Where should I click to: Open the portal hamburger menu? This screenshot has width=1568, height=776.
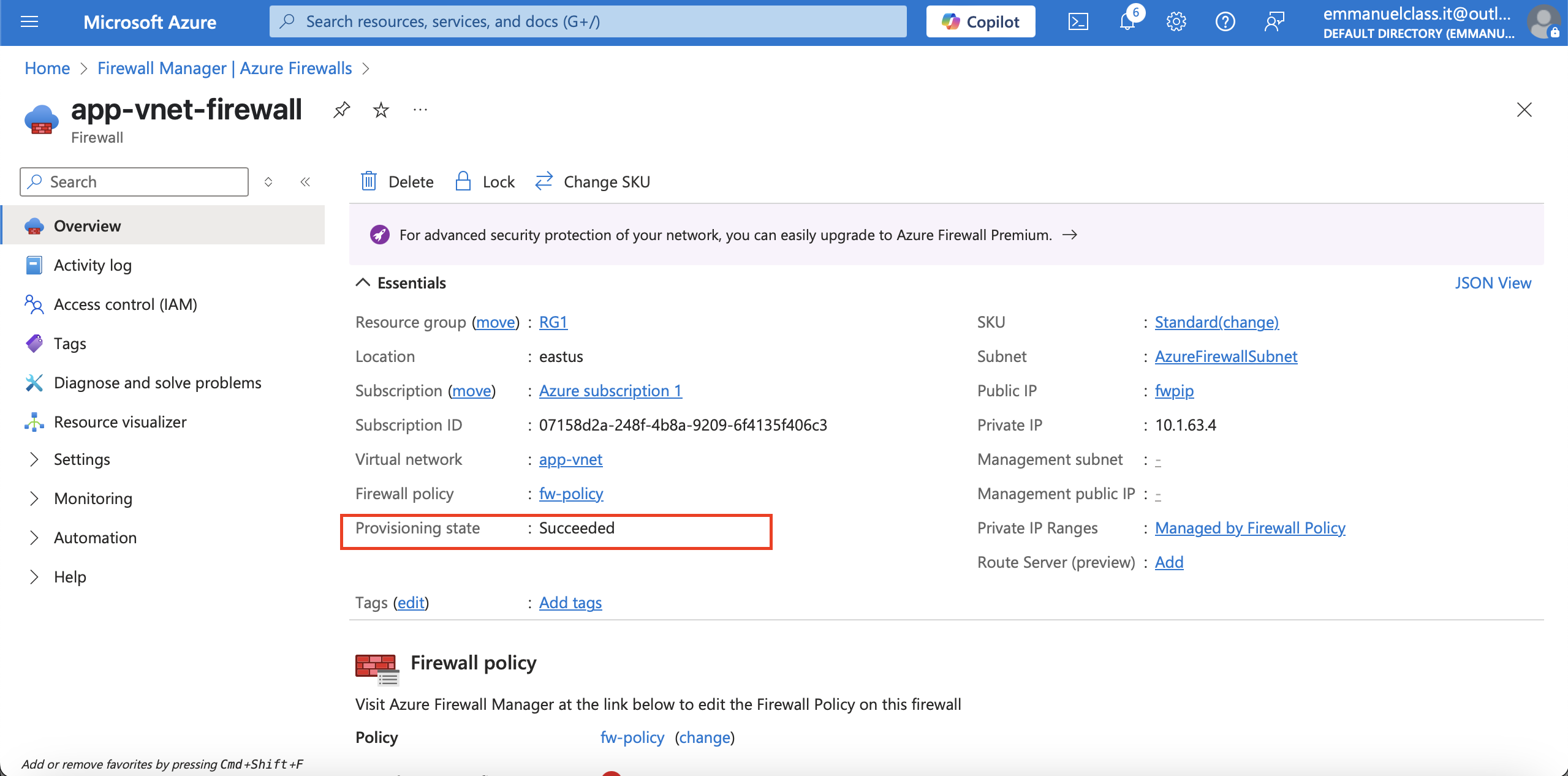click(x=29, y=22)
